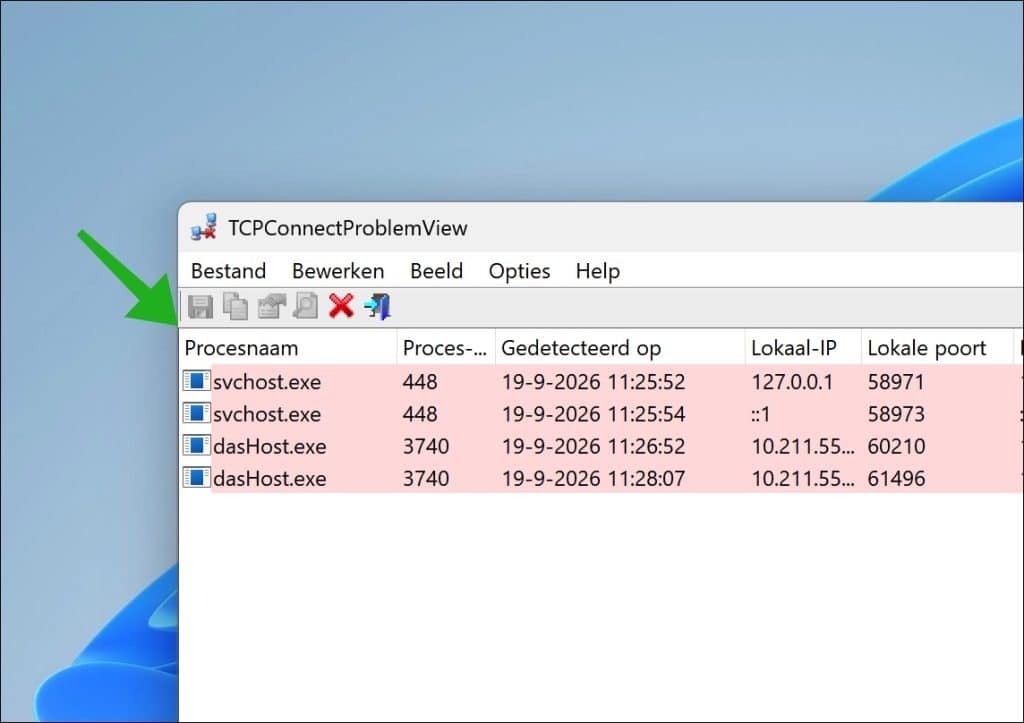Click local port 60210 cell
Image resolution: width=1024 pixels, height=723 pixels.
click(x=896, y=446)
